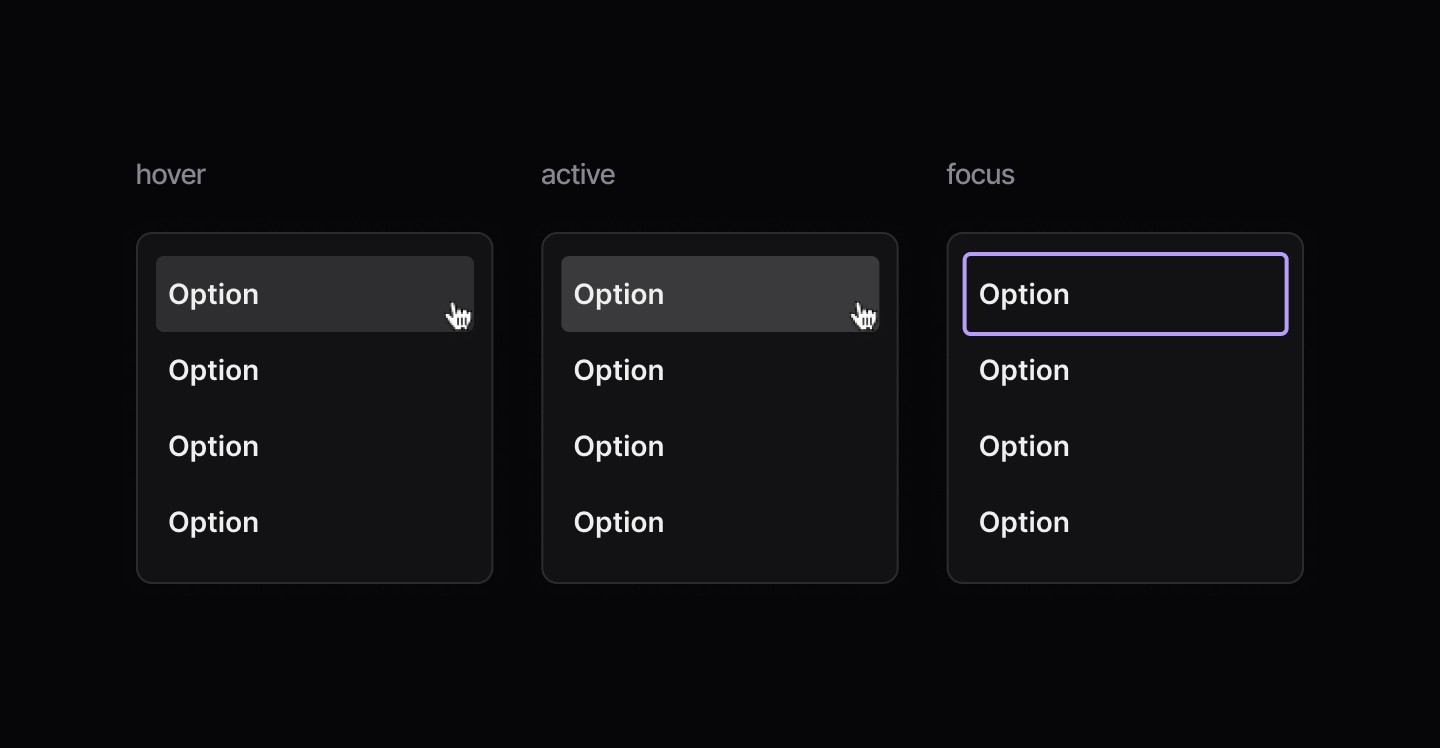Click the second Option under hover

pyautogui.click(x=213, y=370)
